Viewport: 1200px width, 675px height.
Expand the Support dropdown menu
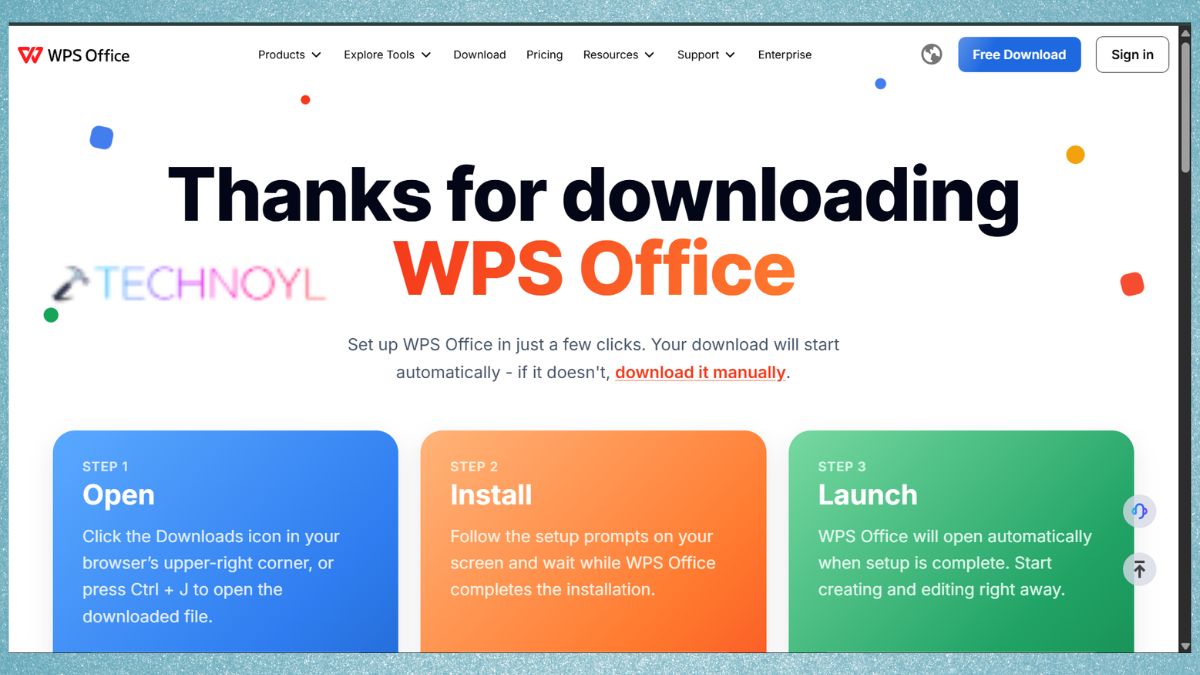click(706, 55)
